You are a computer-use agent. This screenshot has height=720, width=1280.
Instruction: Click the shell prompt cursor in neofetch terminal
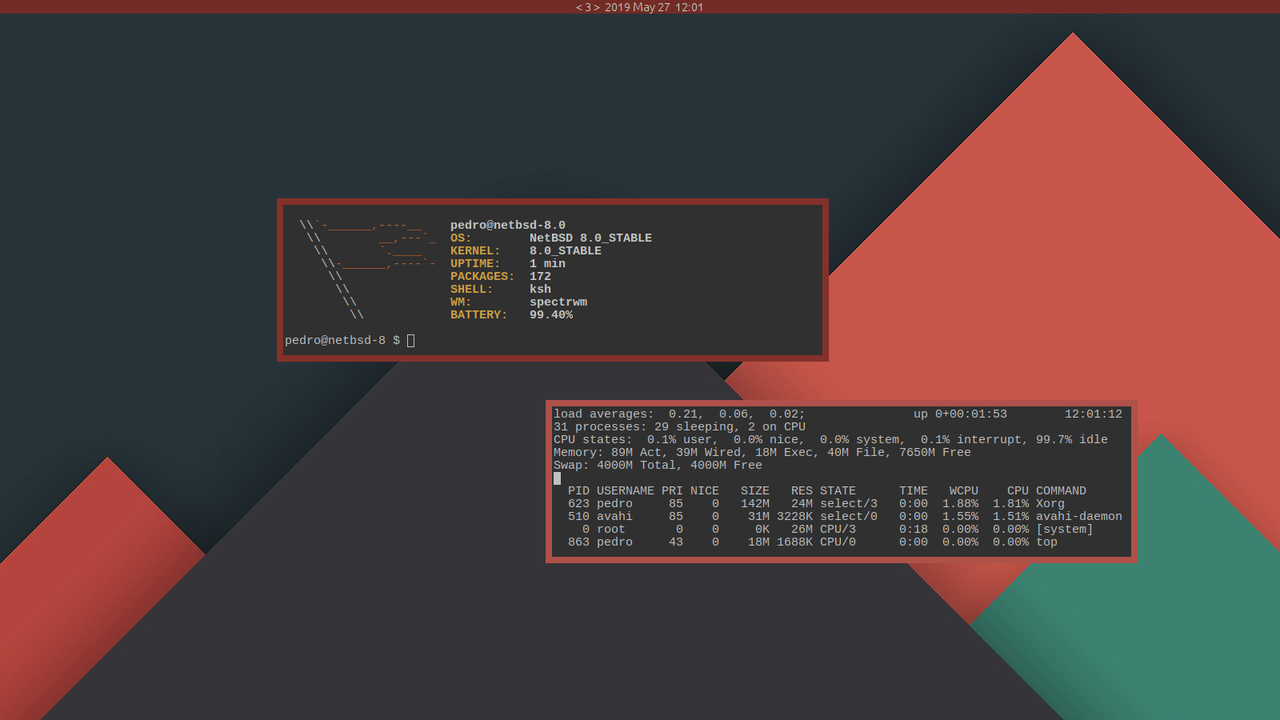(x=411, y=341)
